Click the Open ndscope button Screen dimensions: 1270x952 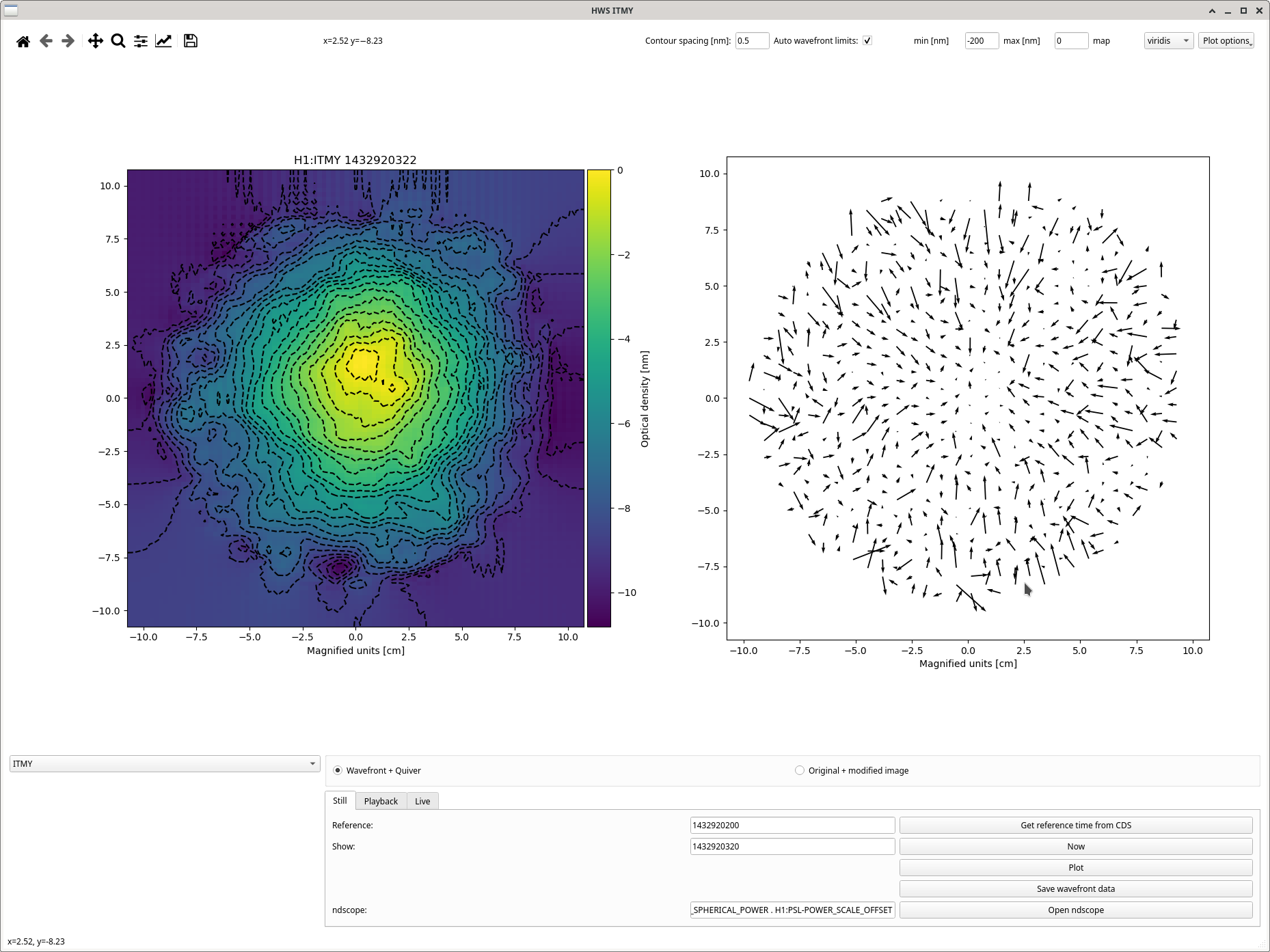click(1076, 910)
